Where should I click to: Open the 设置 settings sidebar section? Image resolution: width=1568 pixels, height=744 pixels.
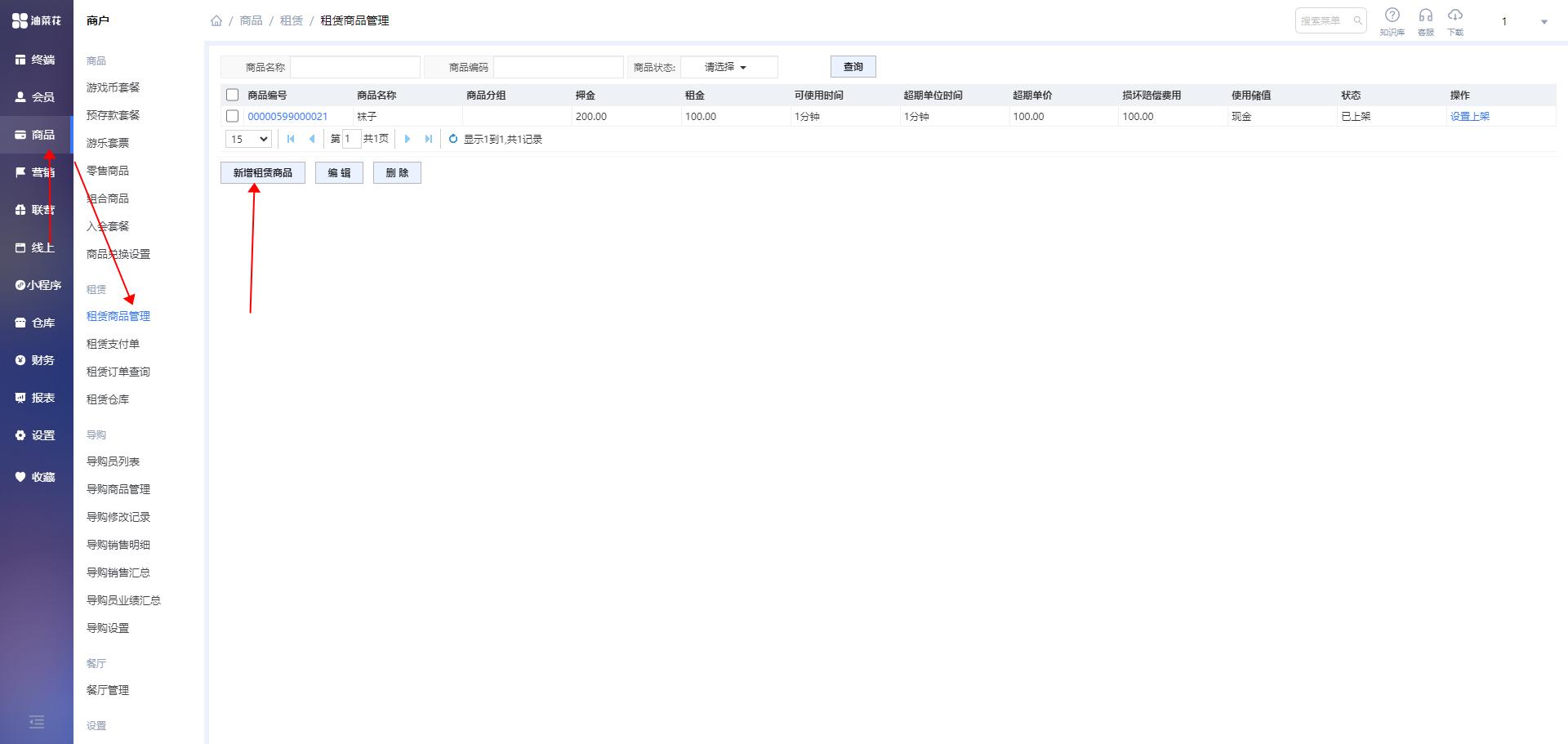[x=36, y=435]
